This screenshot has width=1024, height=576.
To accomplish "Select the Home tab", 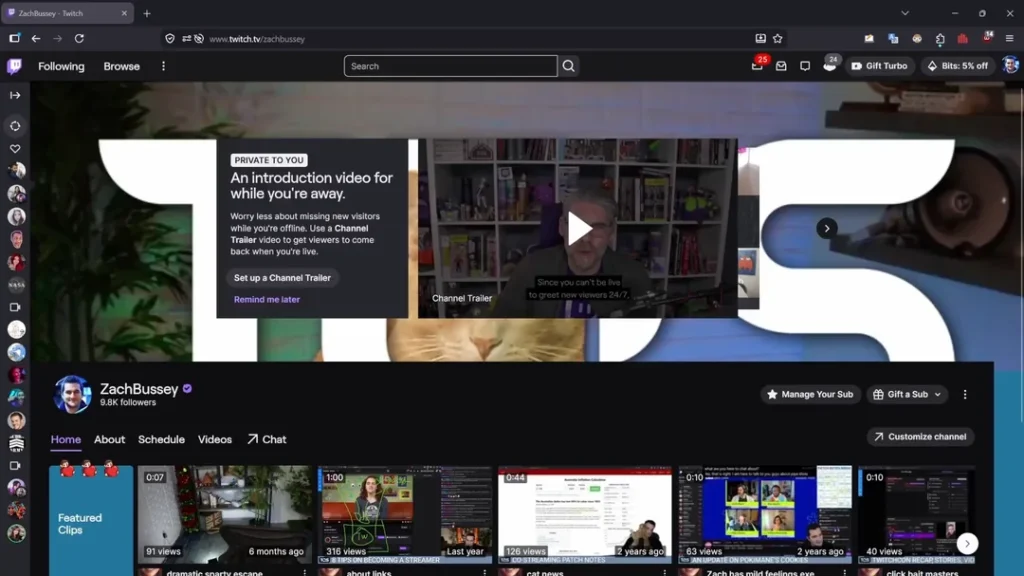I will pyautogui.click(x=66, y=440).
